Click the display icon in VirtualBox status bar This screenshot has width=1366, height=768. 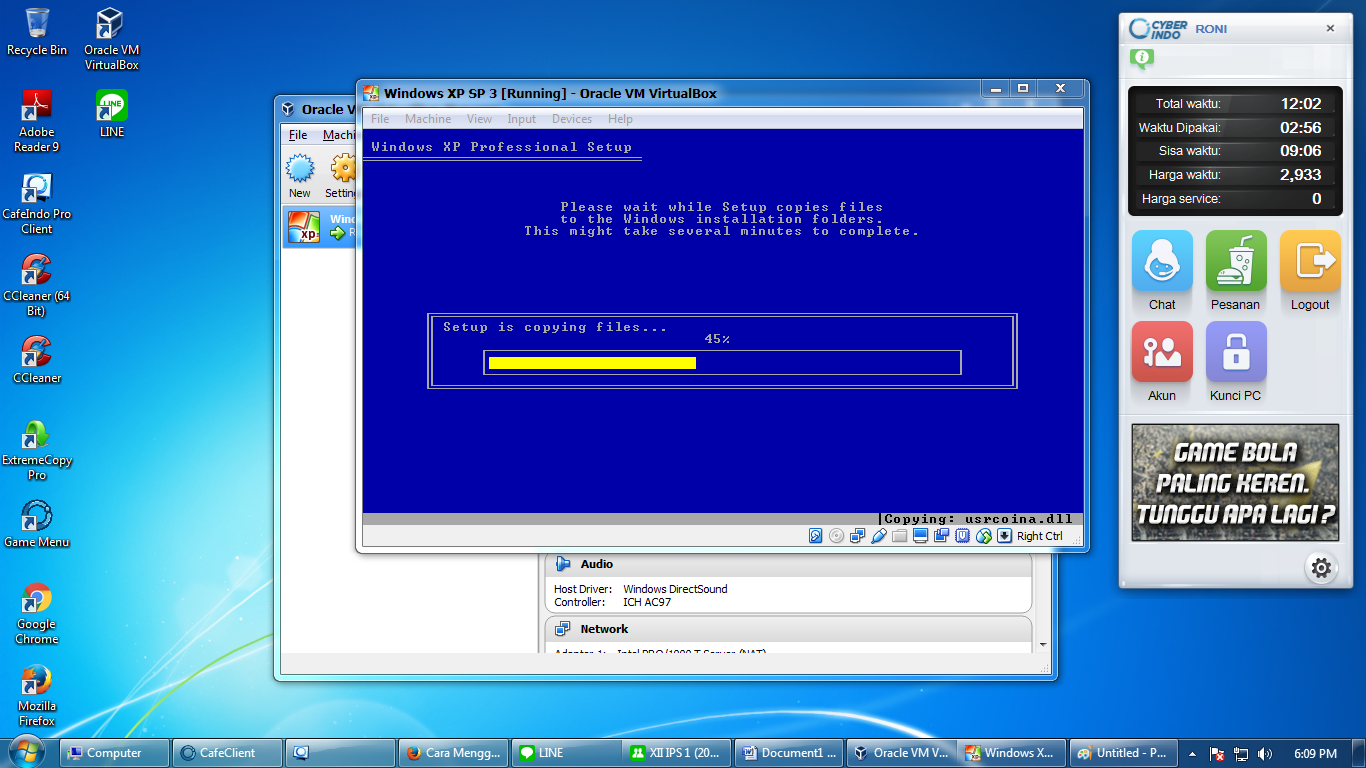pos(920,536)
